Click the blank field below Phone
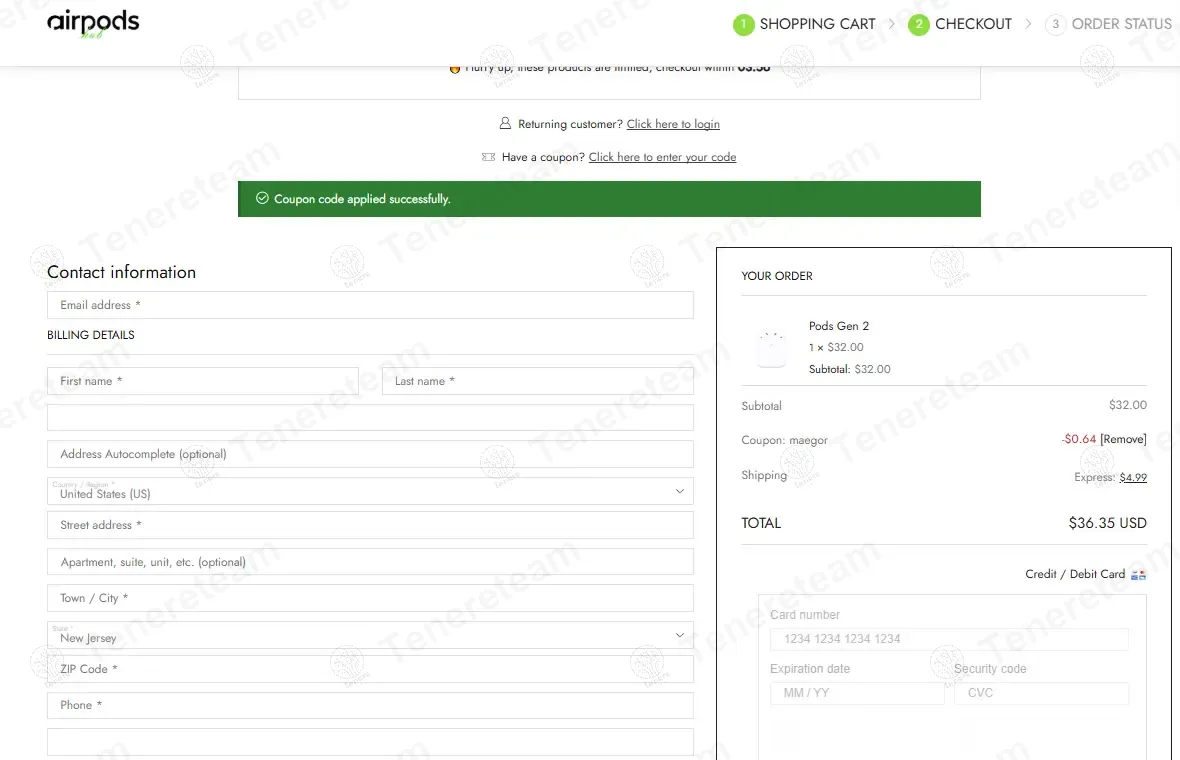1180x760 pixels. coord(370,742)
